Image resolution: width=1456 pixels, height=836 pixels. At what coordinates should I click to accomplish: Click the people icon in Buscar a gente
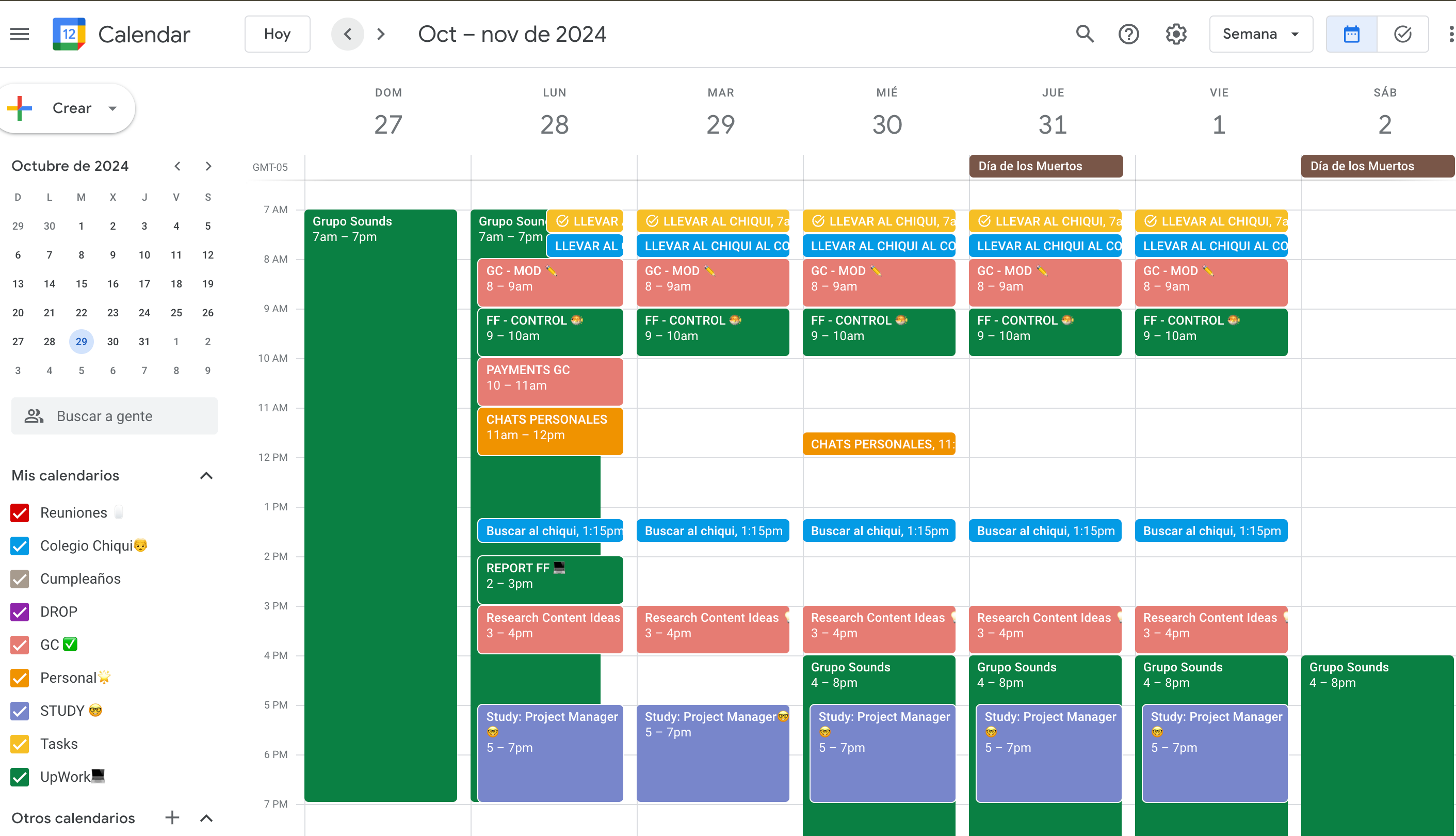[35, 416]
